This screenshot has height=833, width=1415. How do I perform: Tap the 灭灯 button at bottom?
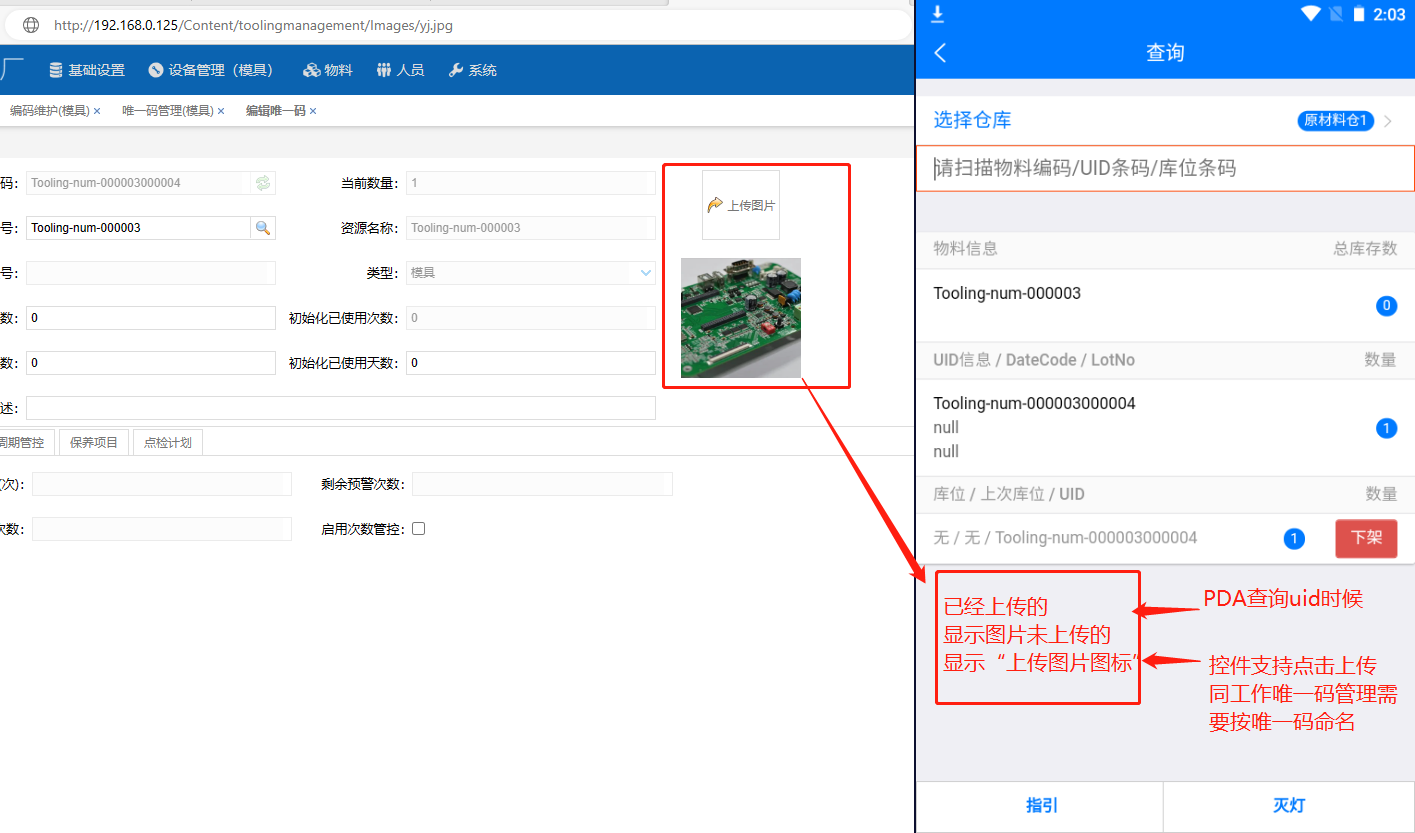pos(1288,806)
